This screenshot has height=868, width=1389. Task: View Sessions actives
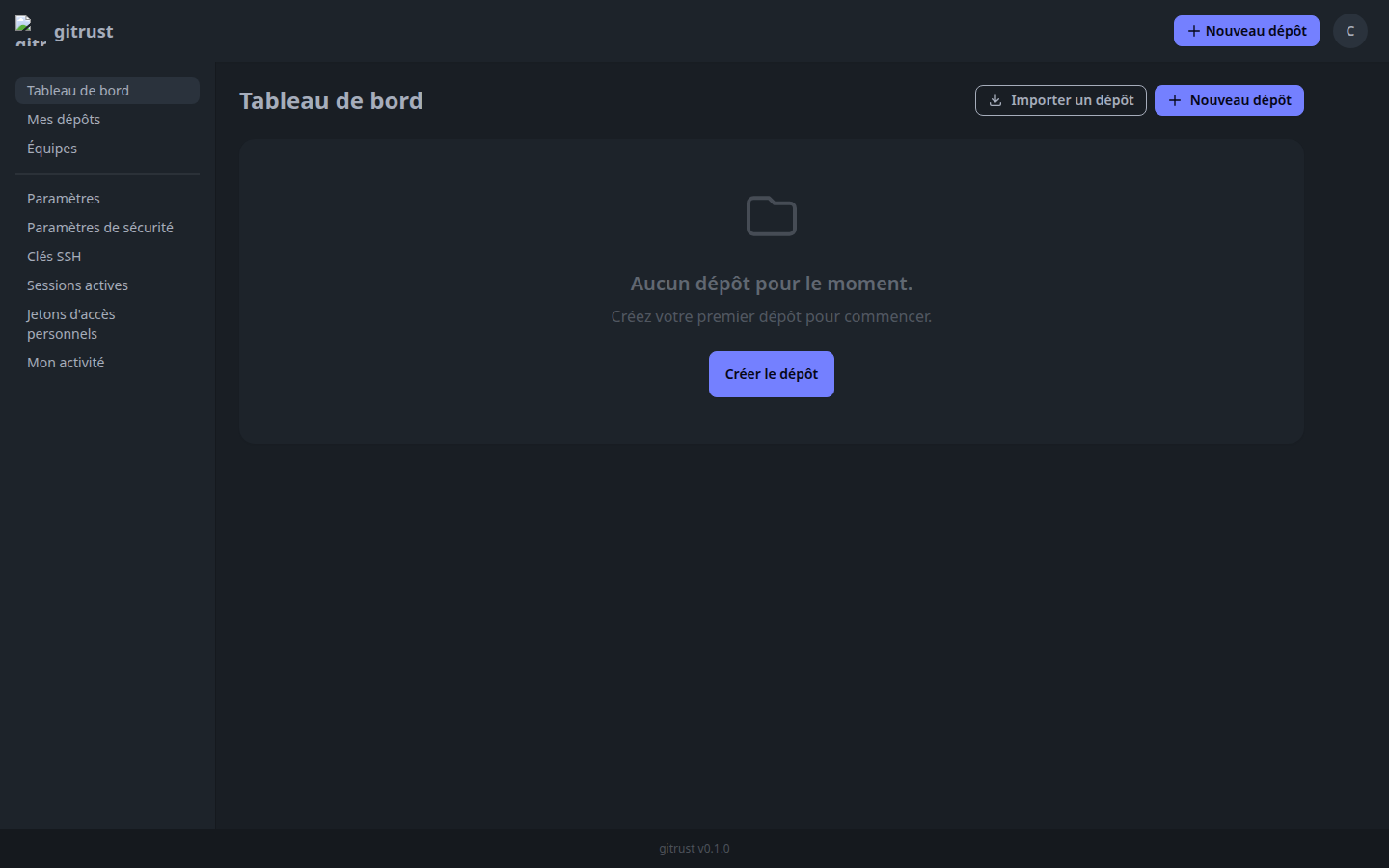[x=77, y=285]
